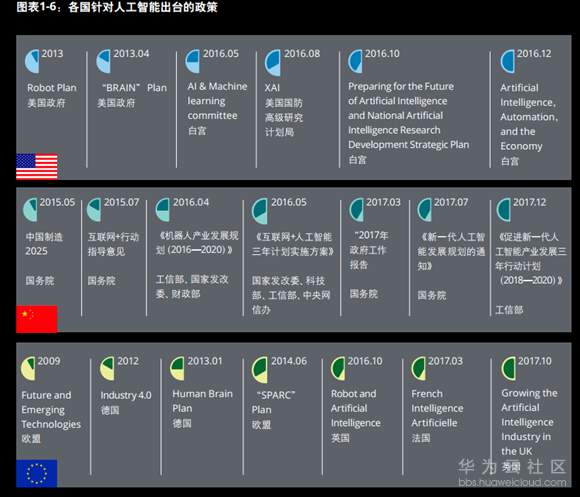
Task: Click the European Union flag icon
Action: click(x=37, y=473)
